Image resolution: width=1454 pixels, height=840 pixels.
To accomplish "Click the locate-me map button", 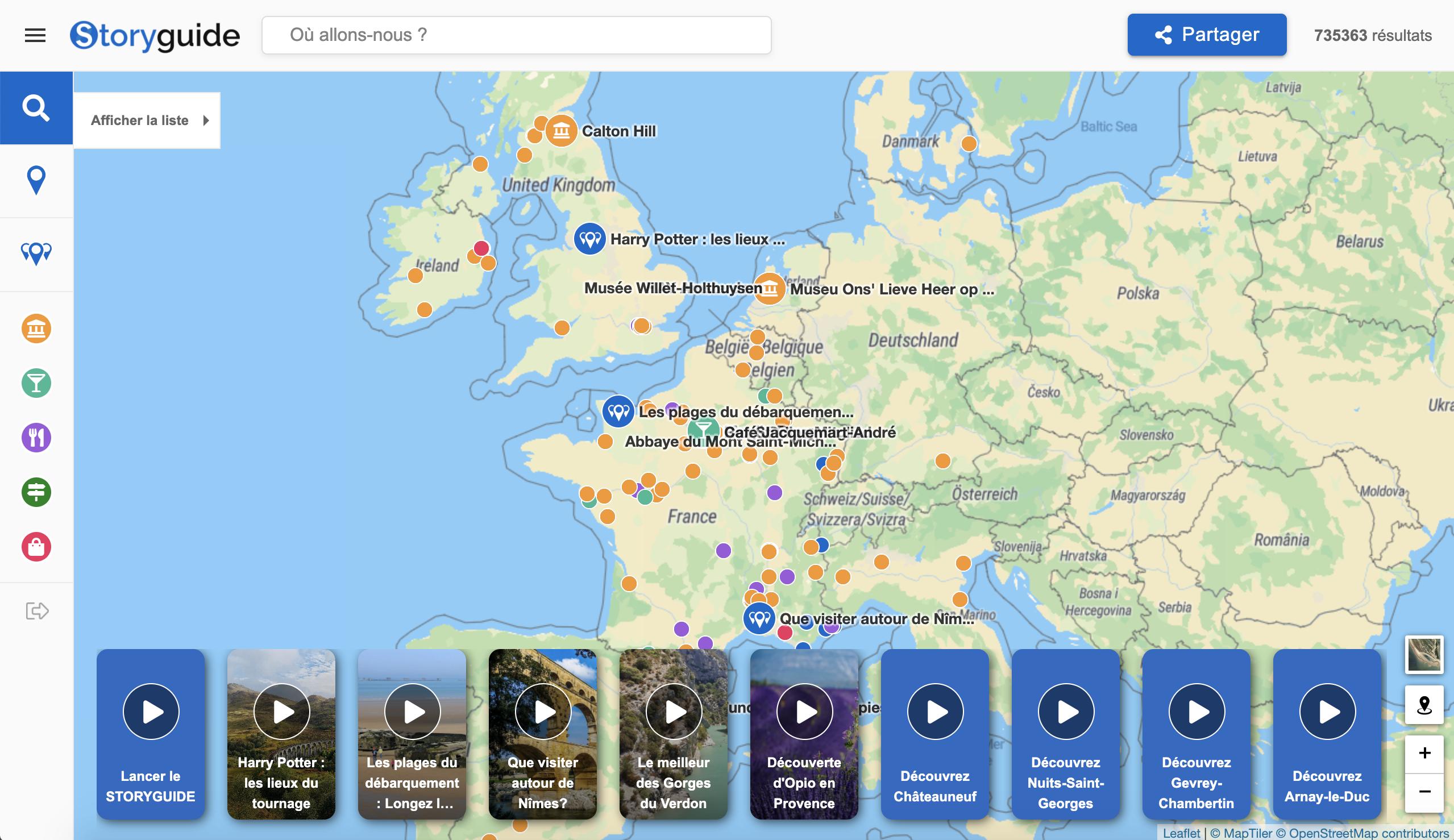I will click(1424, 705).
